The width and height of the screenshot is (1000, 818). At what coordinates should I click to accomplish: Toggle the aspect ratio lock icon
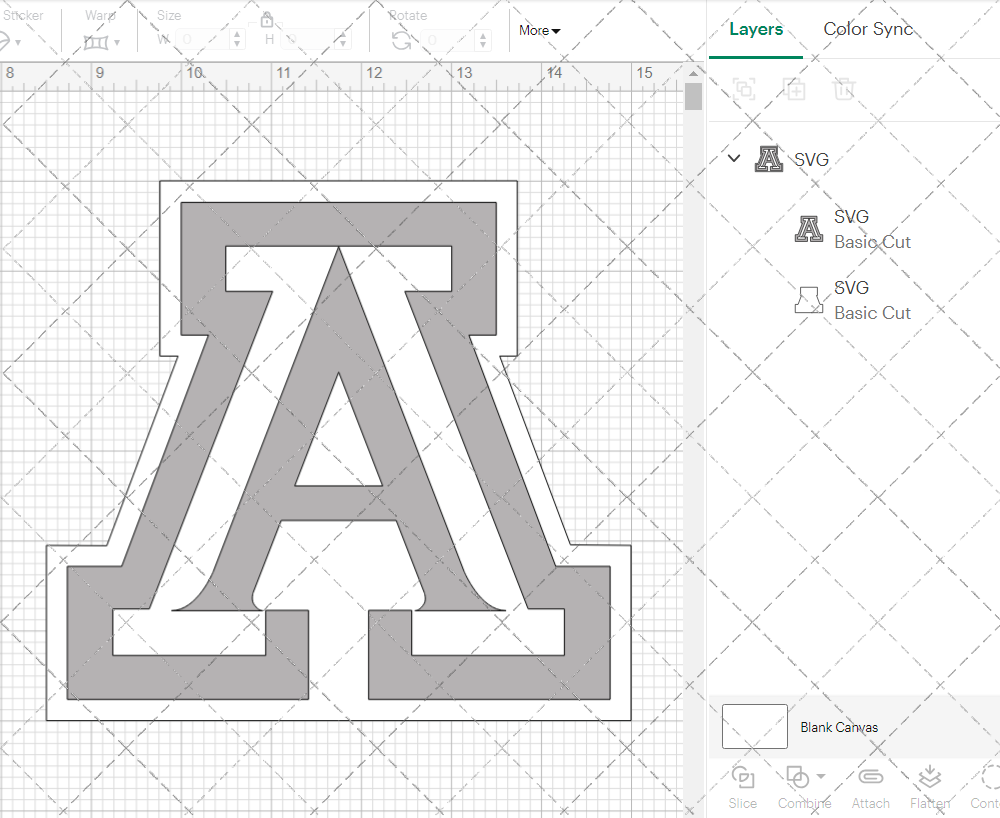point(267,20)
